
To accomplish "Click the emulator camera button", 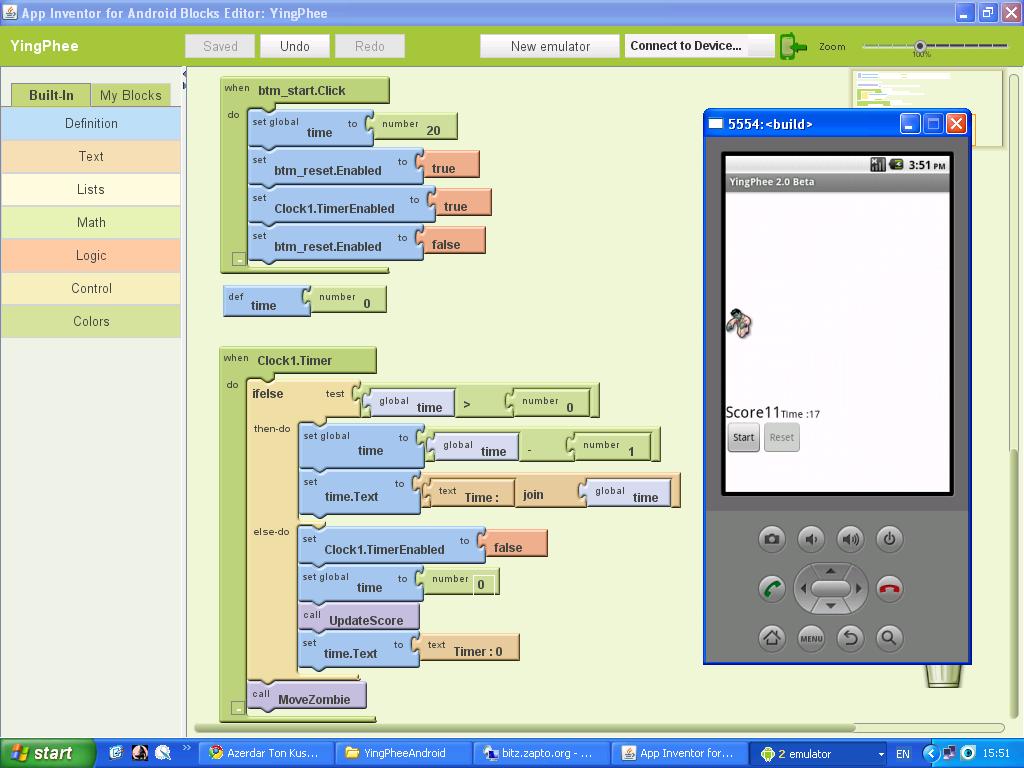I will 771,539.
